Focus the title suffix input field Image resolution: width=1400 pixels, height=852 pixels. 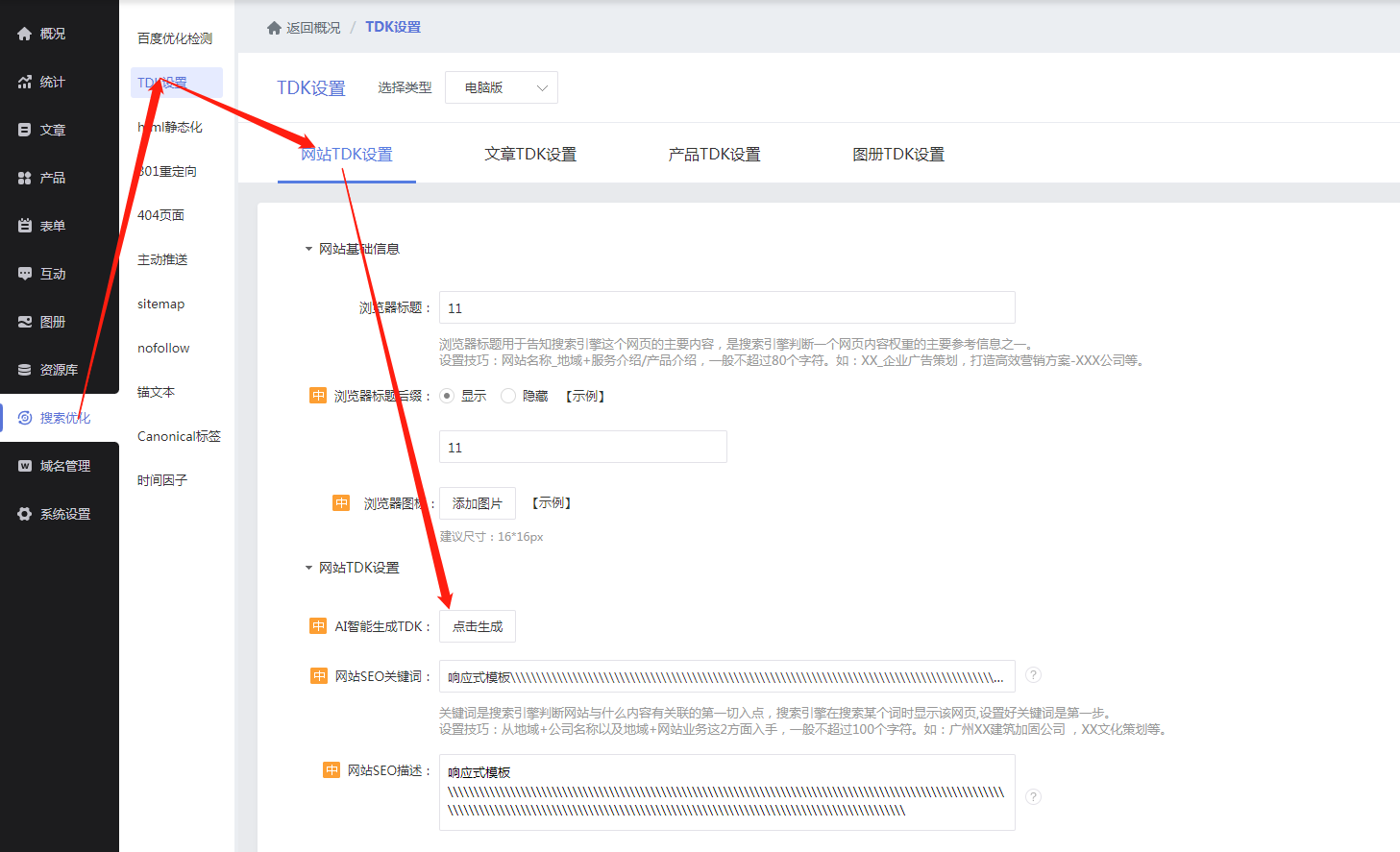[x=583, y=447]
